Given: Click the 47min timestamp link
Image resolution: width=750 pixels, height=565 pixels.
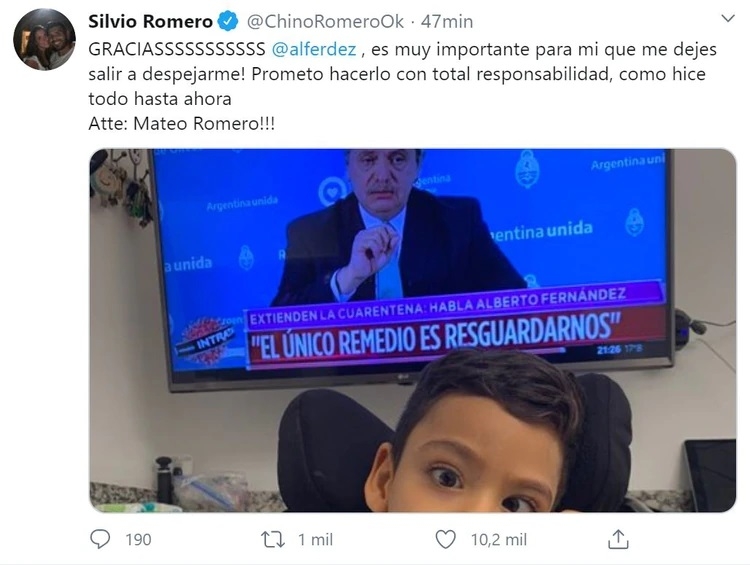Looking at the screenshot, I should coord(447,22).
